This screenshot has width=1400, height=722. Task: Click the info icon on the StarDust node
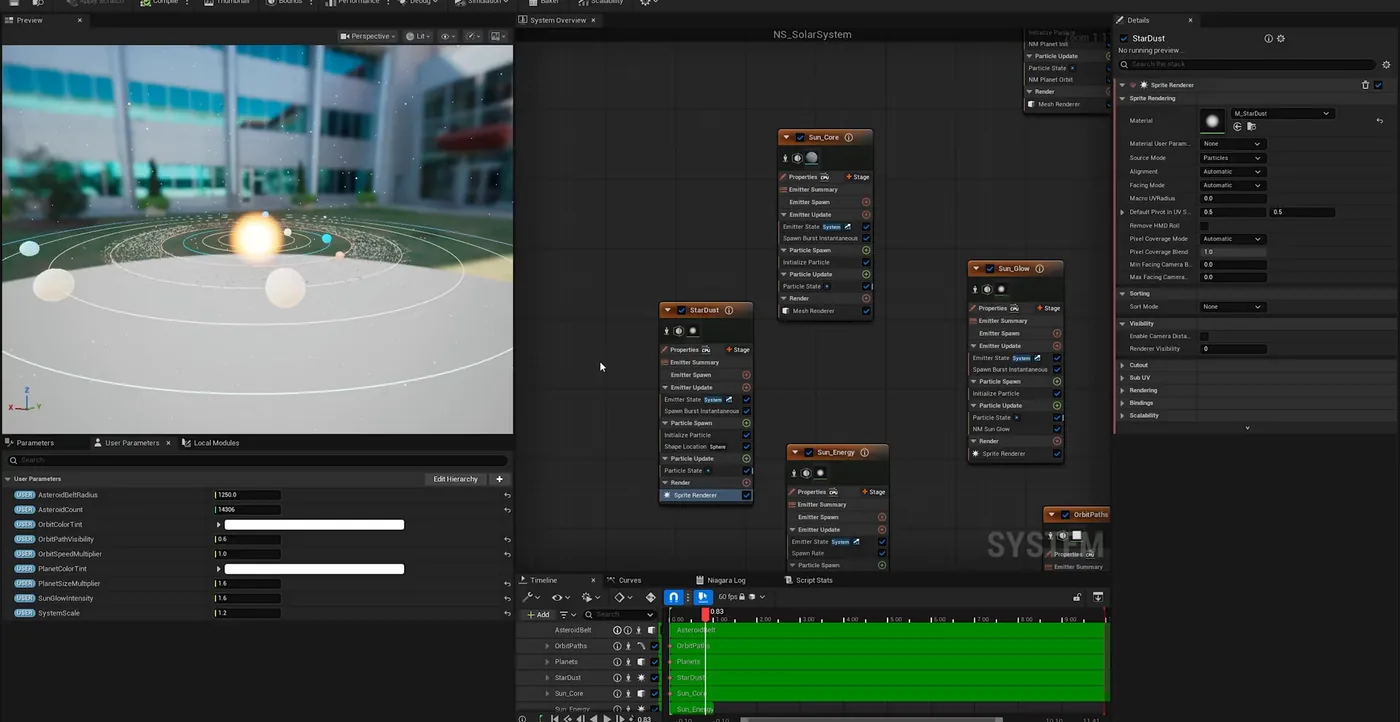point(728,310)
